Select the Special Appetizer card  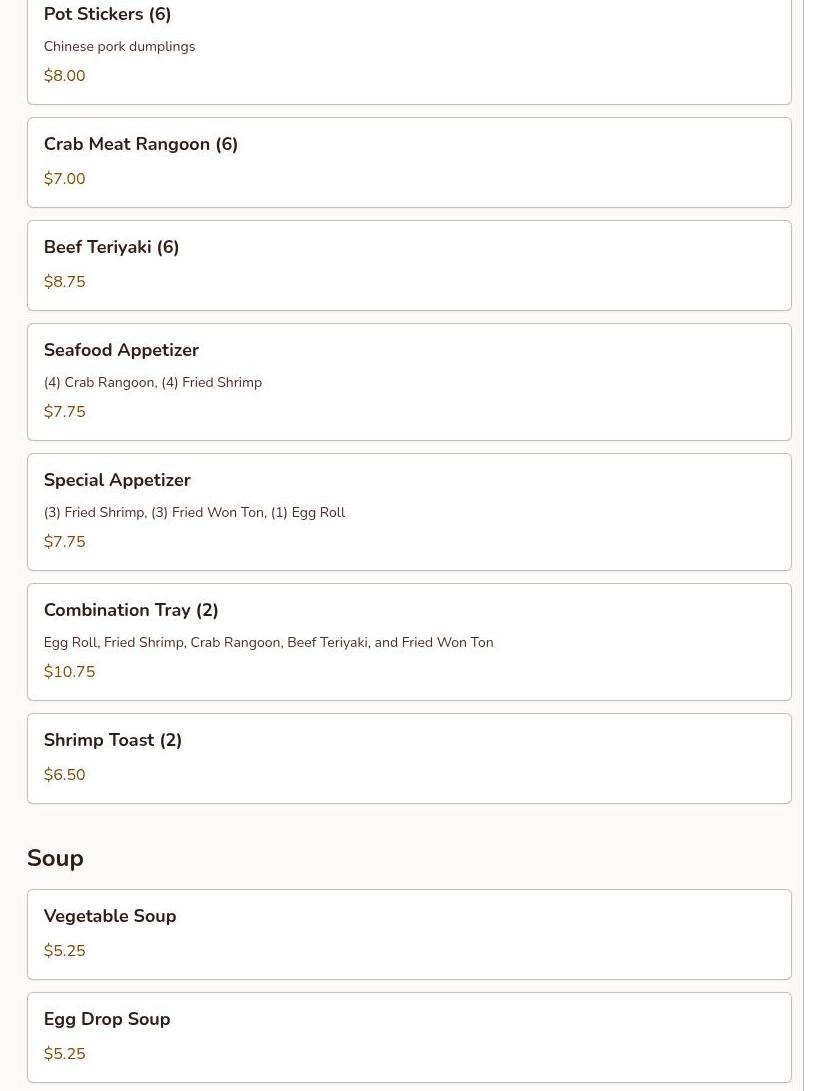point(409,512)
